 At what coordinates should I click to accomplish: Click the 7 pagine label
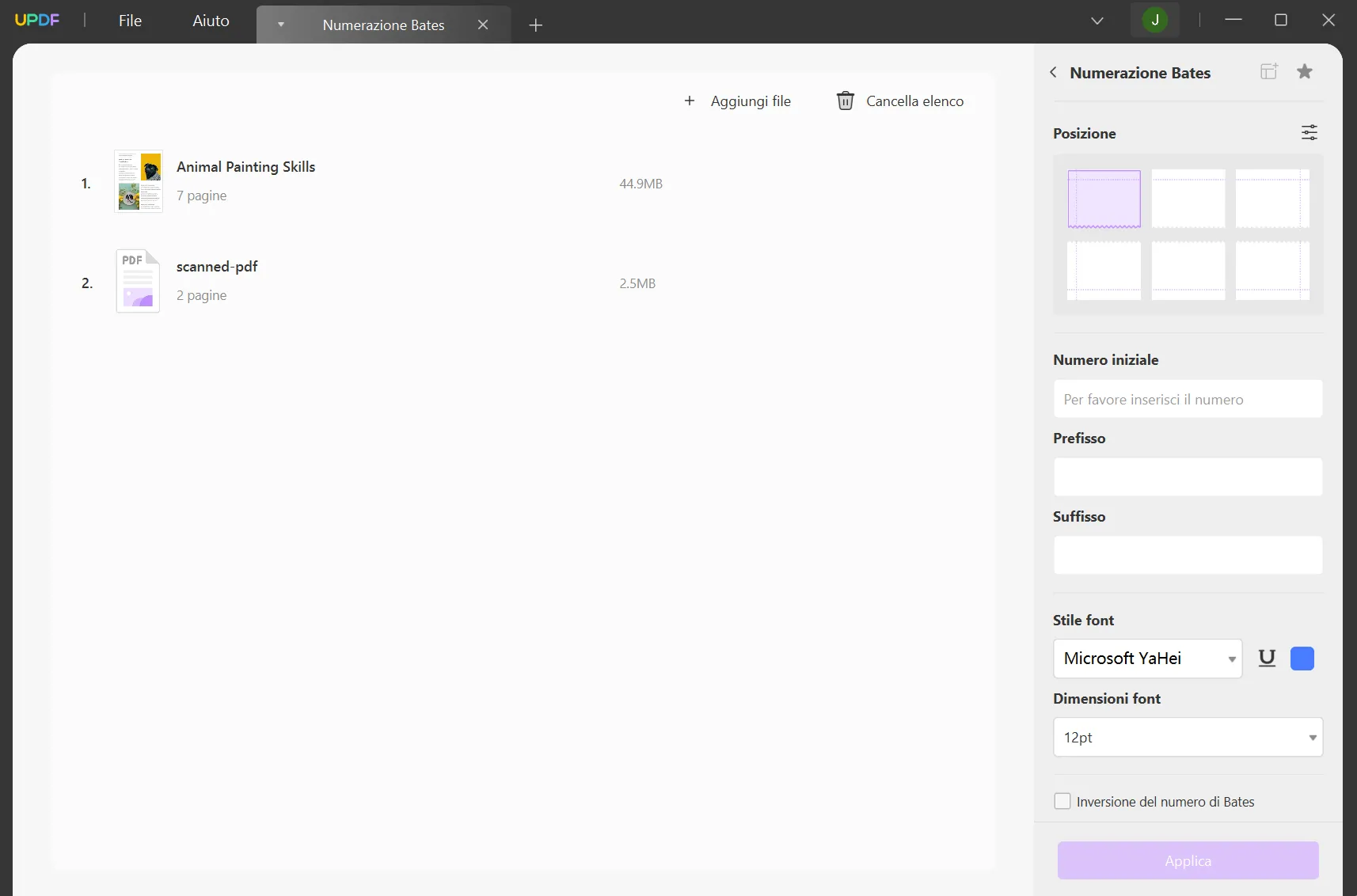[201, 196]
